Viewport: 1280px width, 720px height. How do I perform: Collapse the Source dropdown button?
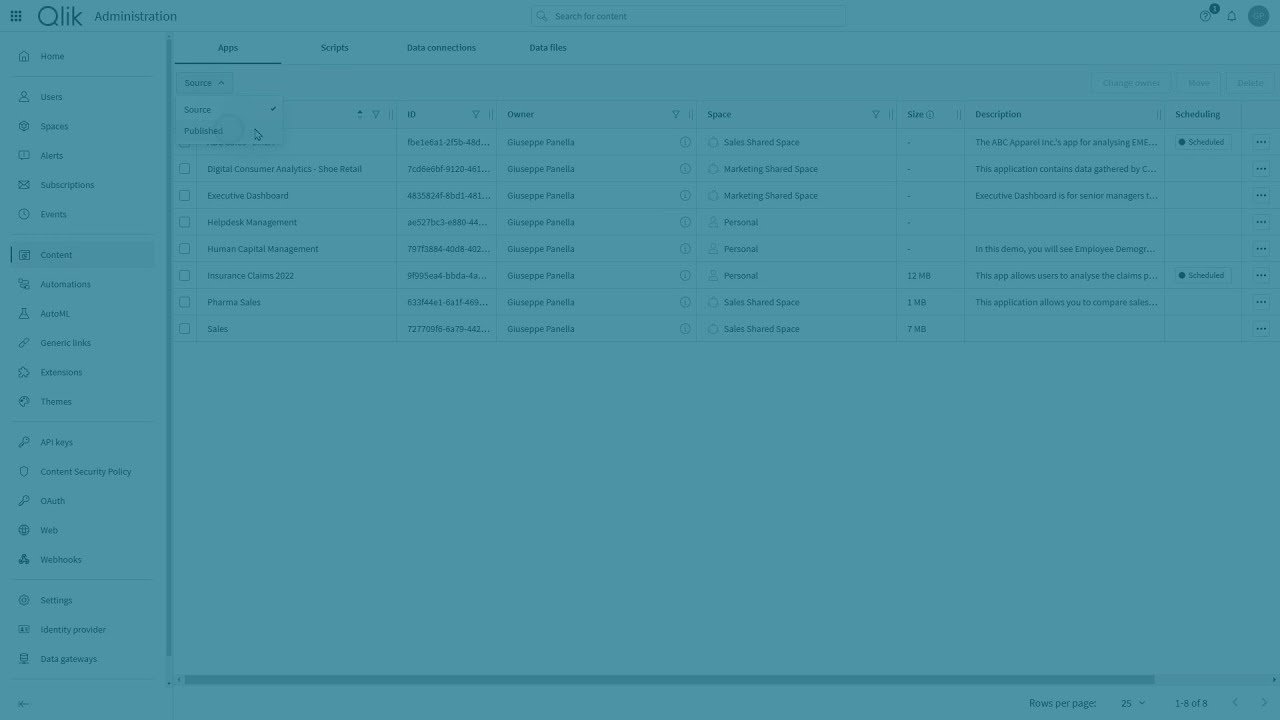(x=205, y=83)
